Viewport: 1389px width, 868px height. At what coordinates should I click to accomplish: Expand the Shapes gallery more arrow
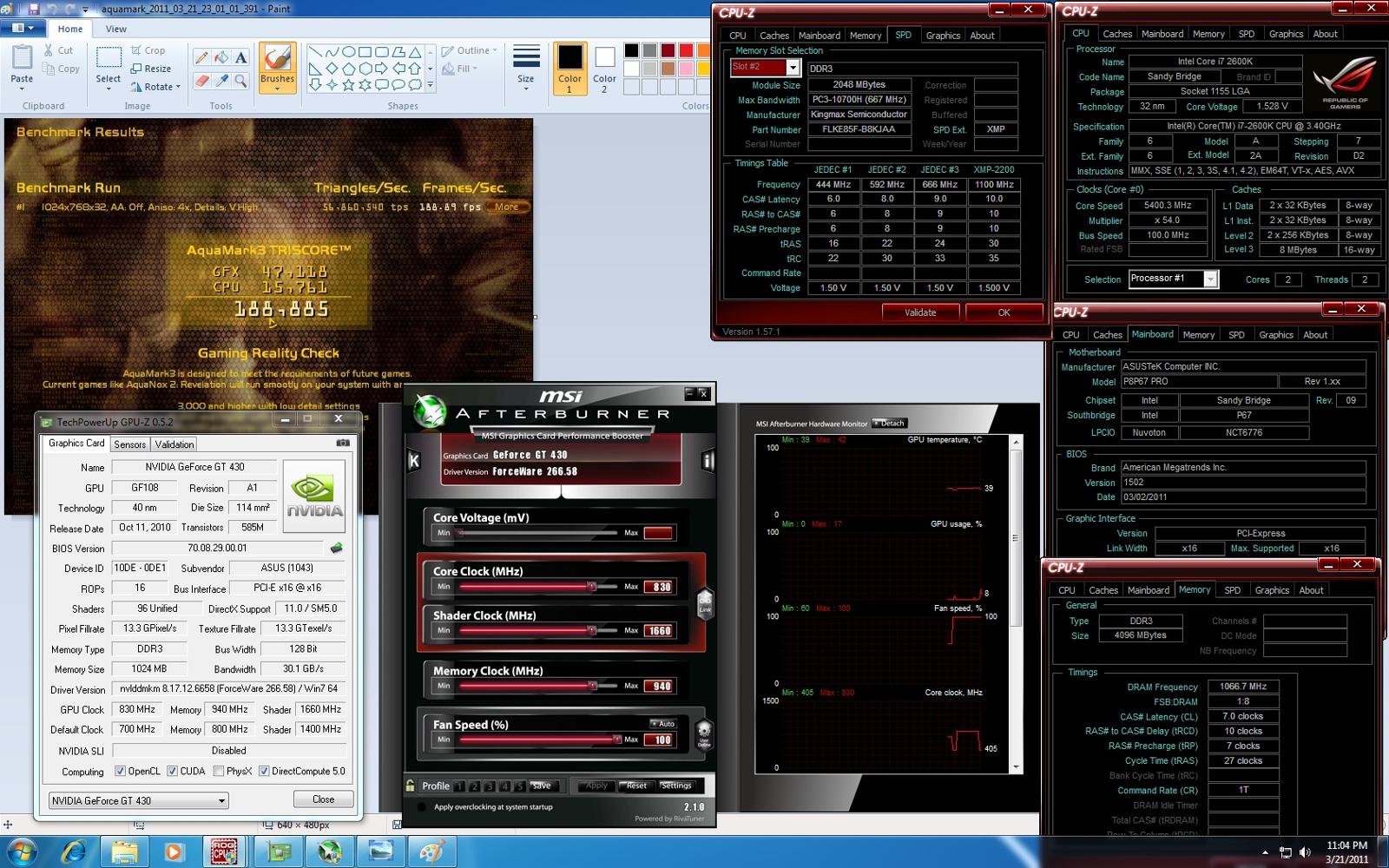(431, 86)
